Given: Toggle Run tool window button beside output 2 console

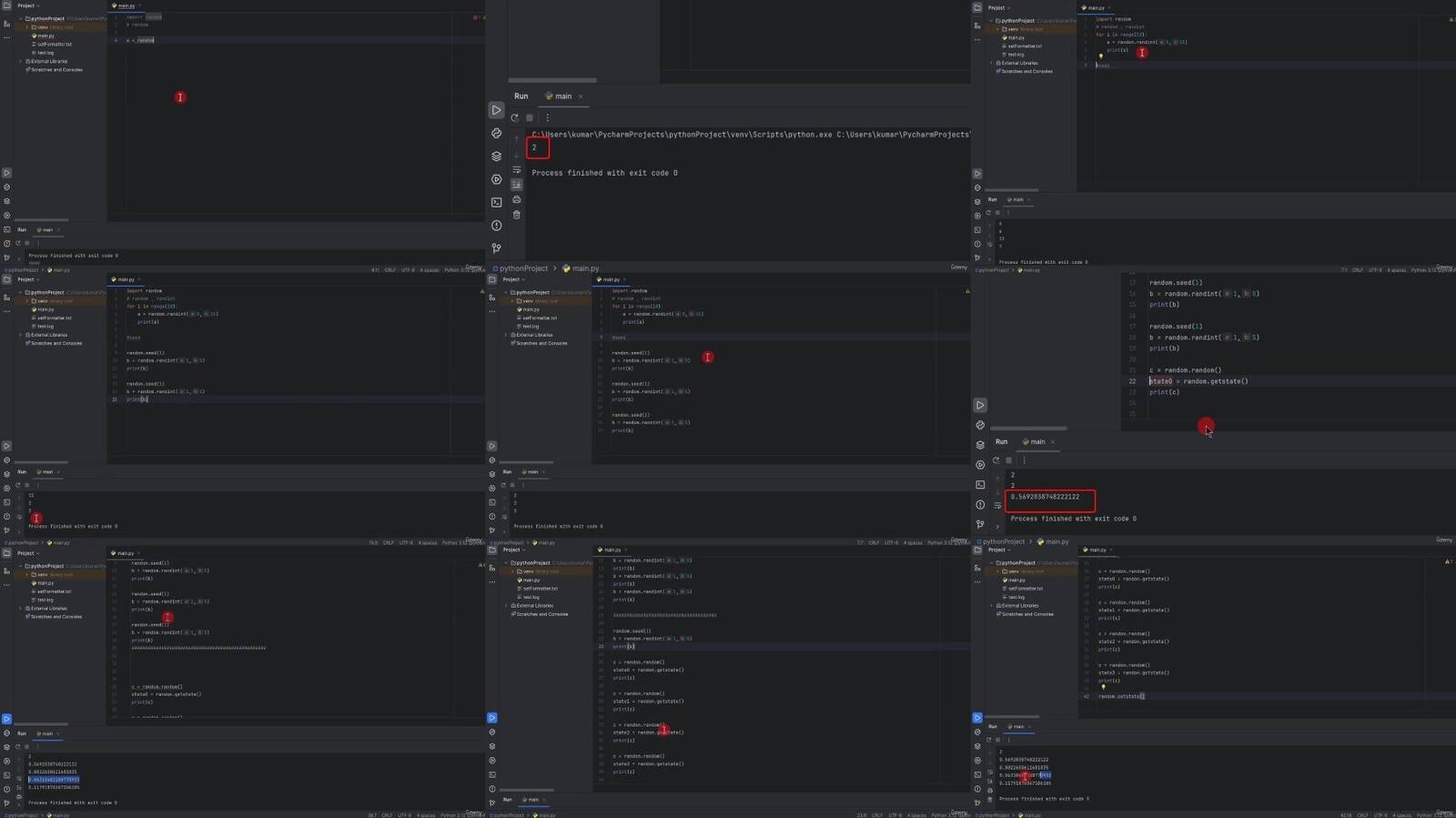Looking at the screenshot, I should click(x=496, y=110).
